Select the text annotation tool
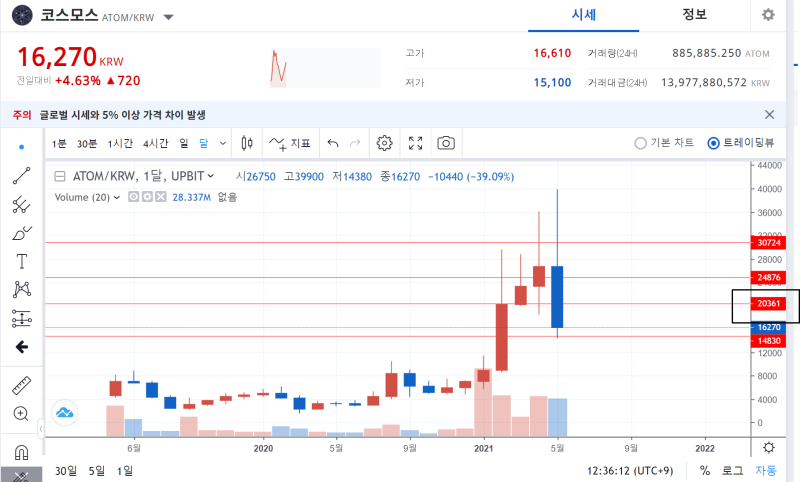This screenshot has height=482, width=800. pos(21,261)
